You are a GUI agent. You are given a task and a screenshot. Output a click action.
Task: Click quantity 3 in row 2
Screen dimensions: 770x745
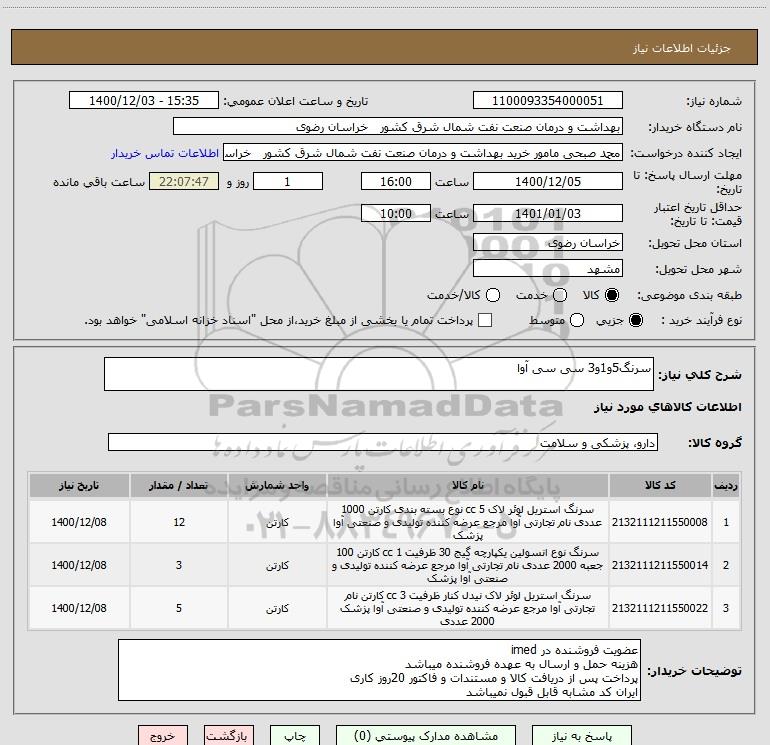coord(179,565)
